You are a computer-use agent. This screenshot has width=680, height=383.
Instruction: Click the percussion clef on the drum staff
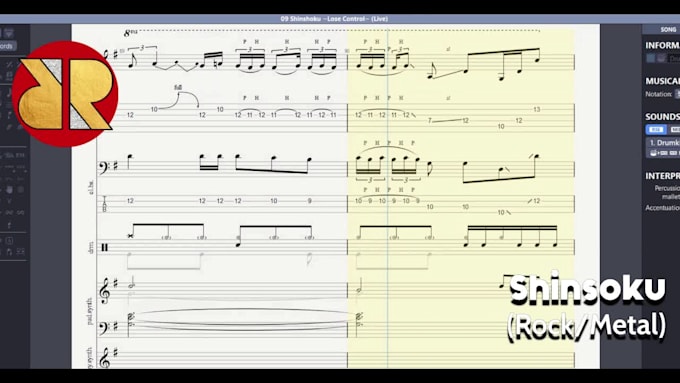[105, 247]
